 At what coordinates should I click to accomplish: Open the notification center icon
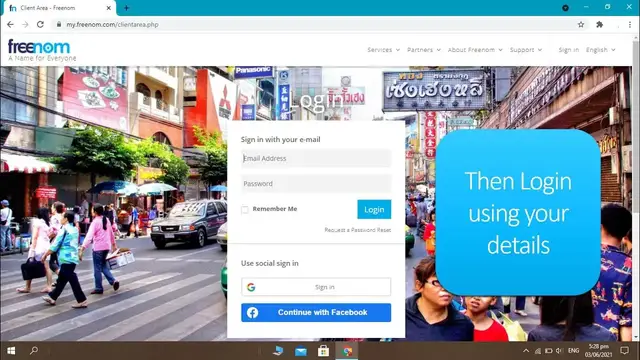tap(624, 351)
